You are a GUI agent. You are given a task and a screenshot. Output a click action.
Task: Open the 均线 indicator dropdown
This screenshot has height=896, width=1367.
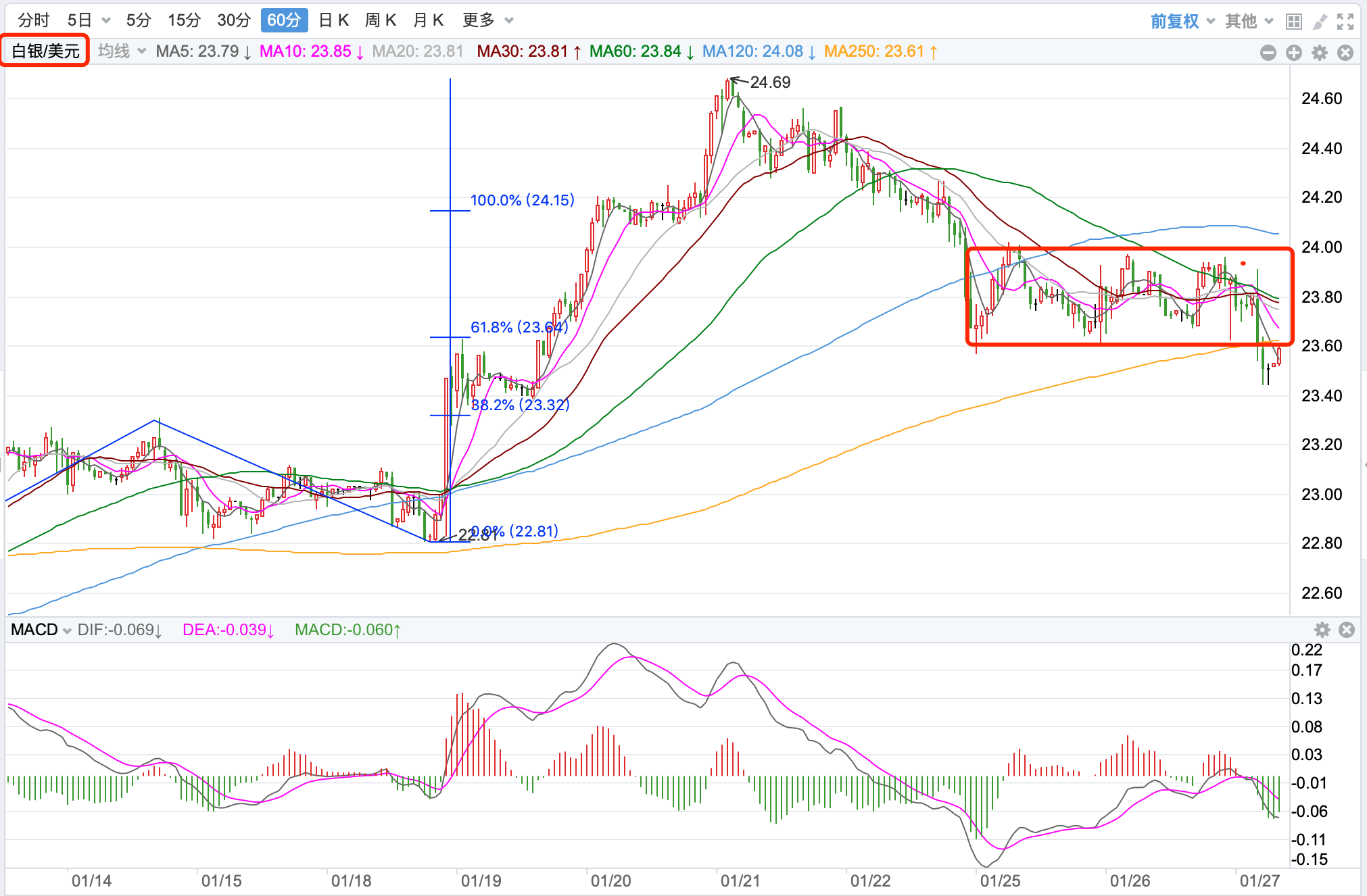[122, 51]
